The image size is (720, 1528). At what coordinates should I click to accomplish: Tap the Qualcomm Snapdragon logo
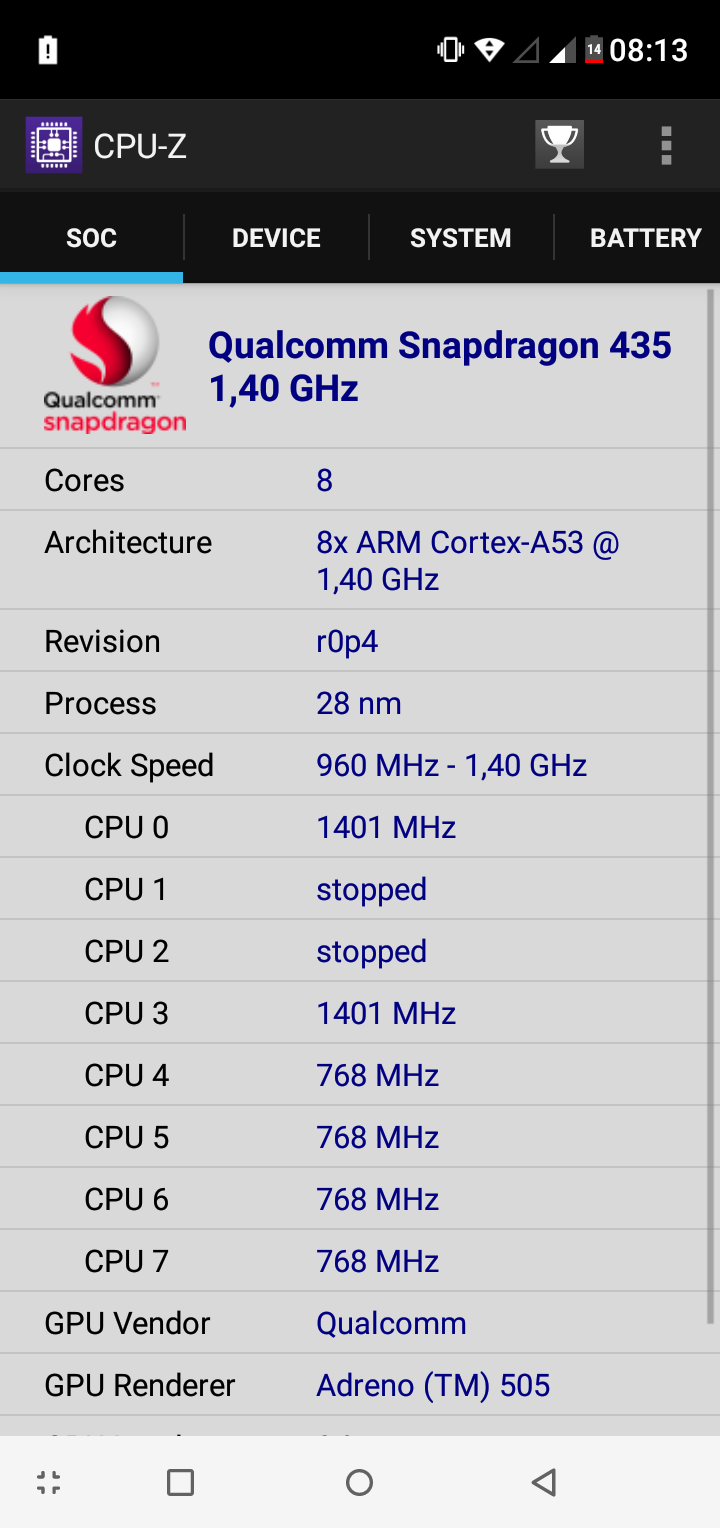[114, 365]
